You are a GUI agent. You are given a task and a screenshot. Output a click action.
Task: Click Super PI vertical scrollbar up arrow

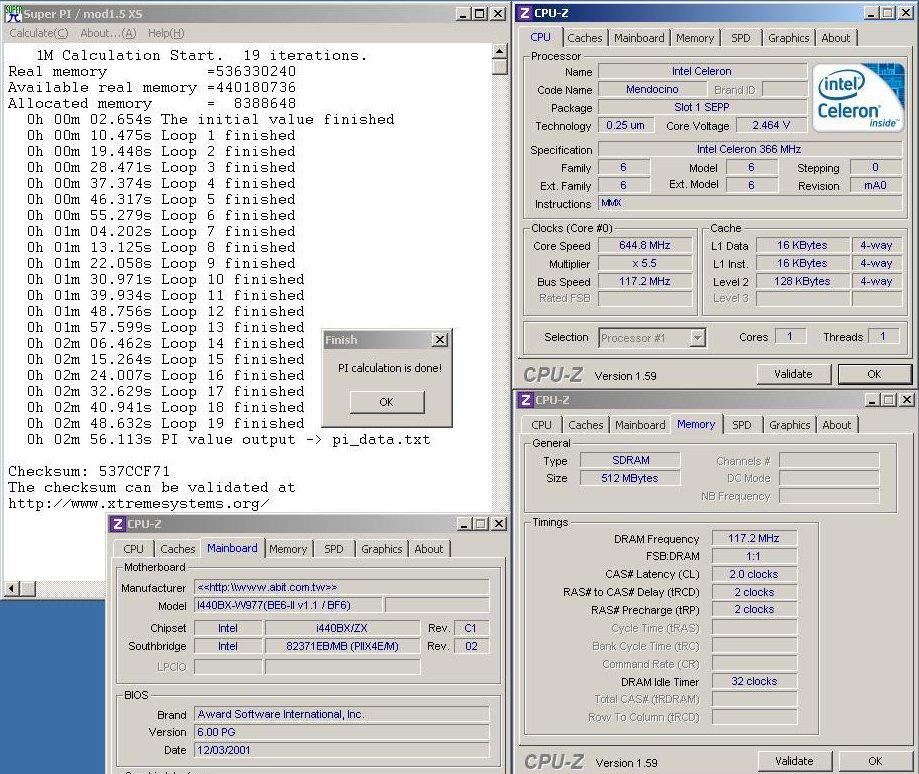tap(500, 51)
